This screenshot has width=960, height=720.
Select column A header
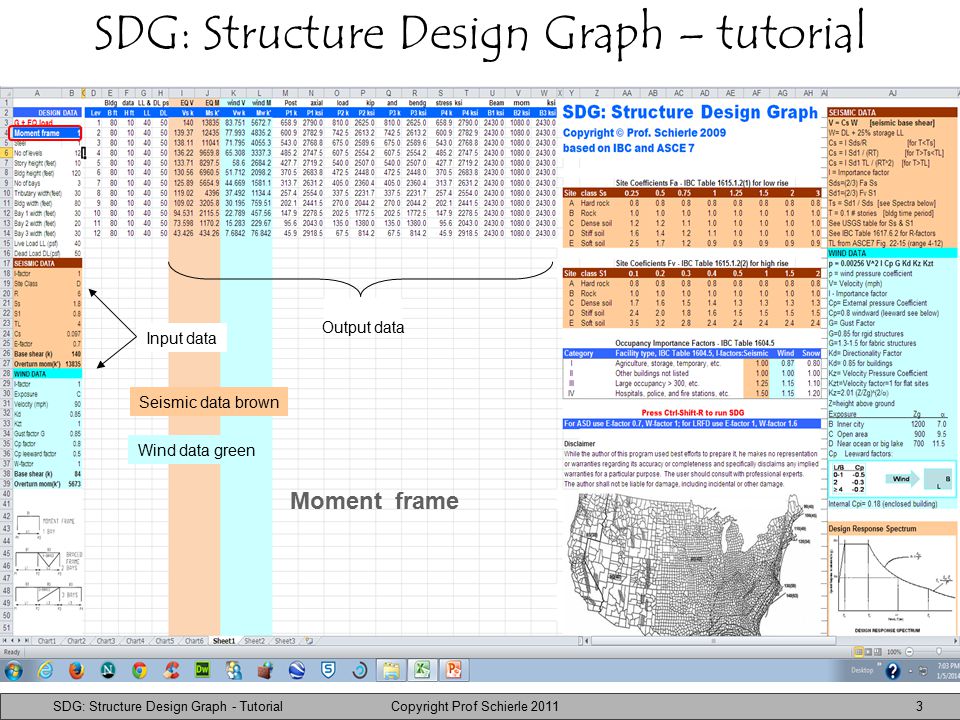tap(37, 93)
